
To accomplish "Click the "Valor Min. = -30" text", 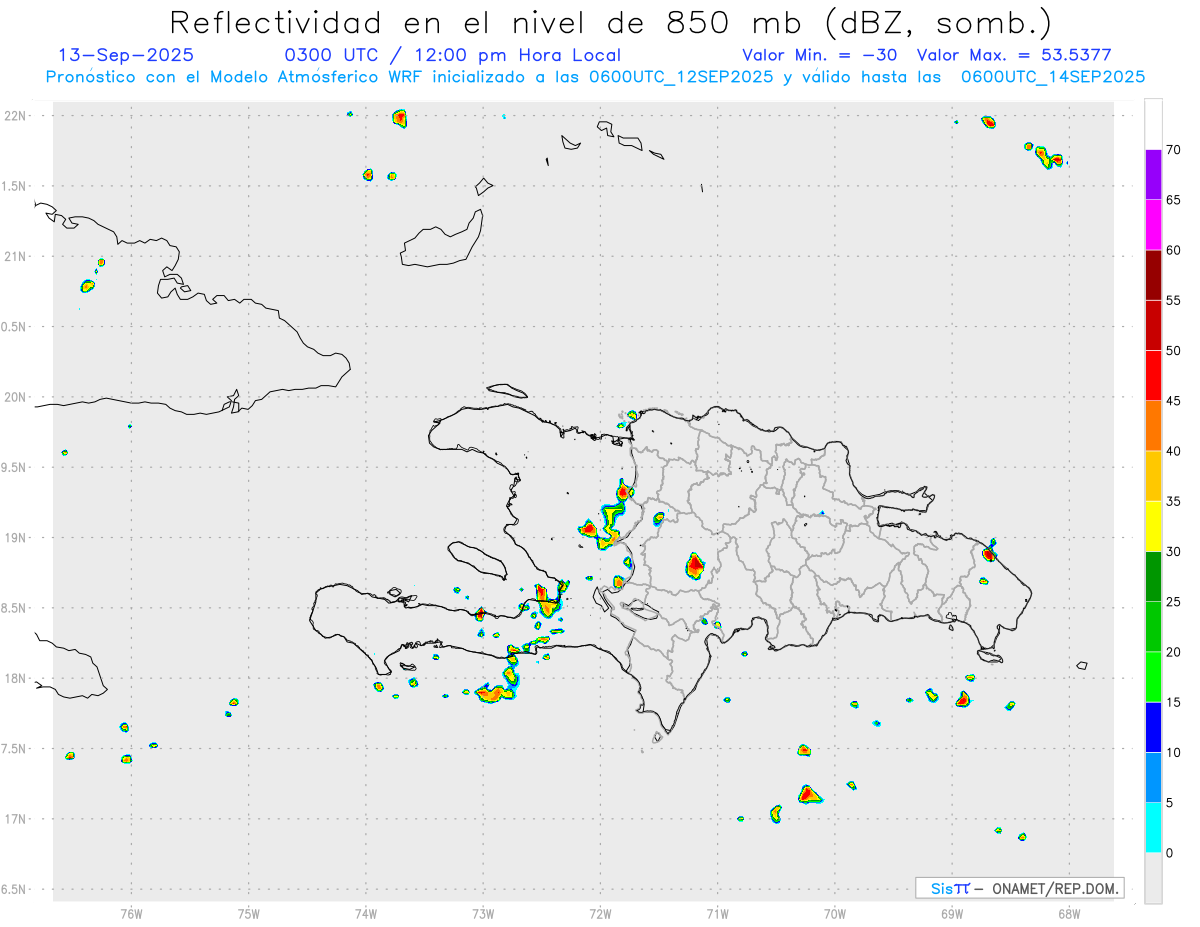I will click(820, 55).
